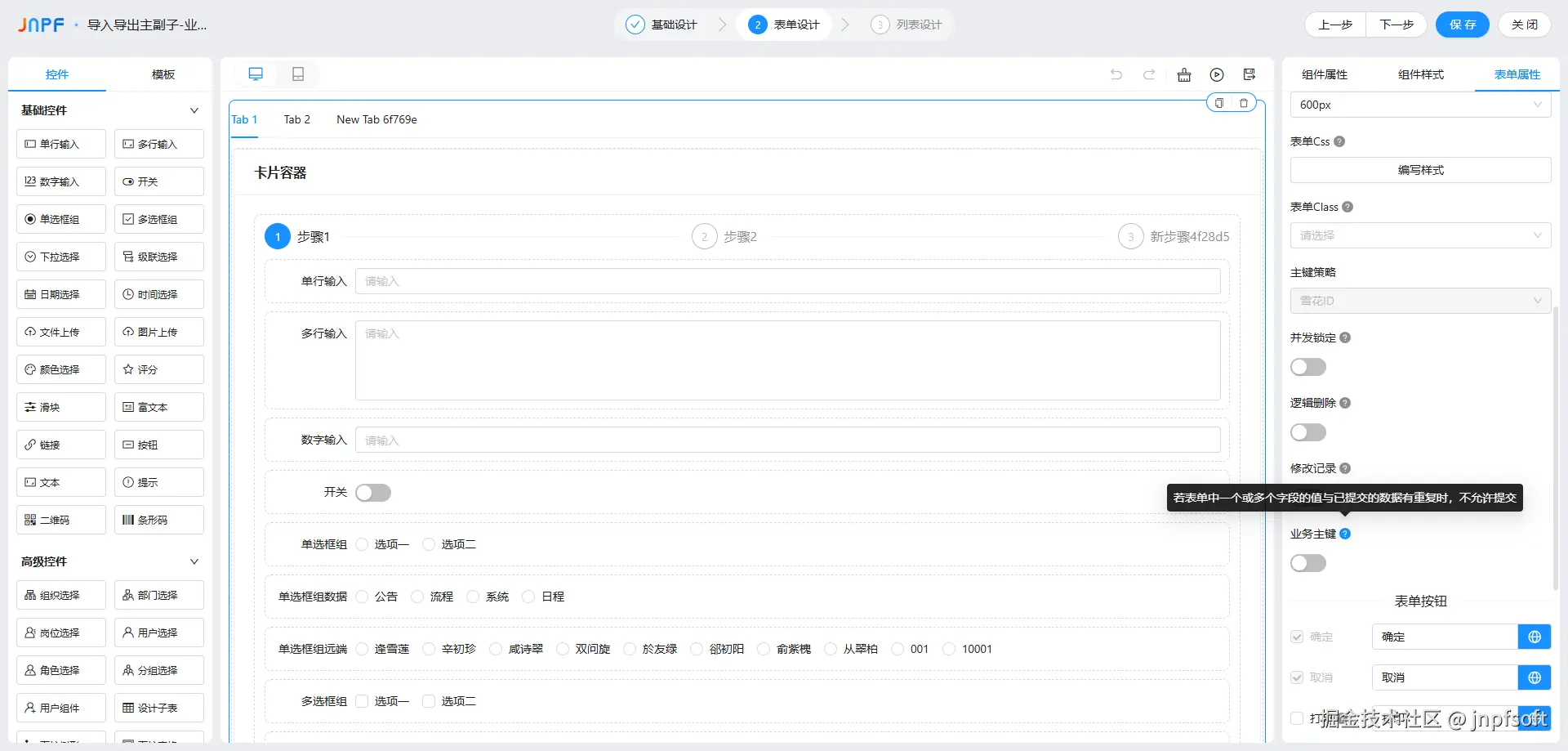Show 逻辑删除 help tooltip icon
The height and width of the screenshot is (751, 1568).
(x=1345, y=403)
